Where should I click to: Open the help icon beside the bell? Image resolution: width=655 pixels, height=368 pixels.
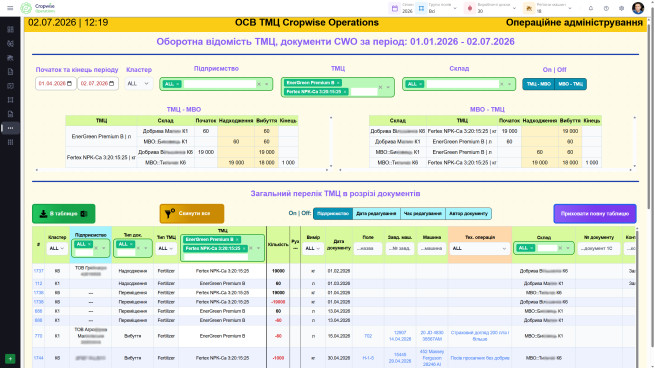(606, 8)
